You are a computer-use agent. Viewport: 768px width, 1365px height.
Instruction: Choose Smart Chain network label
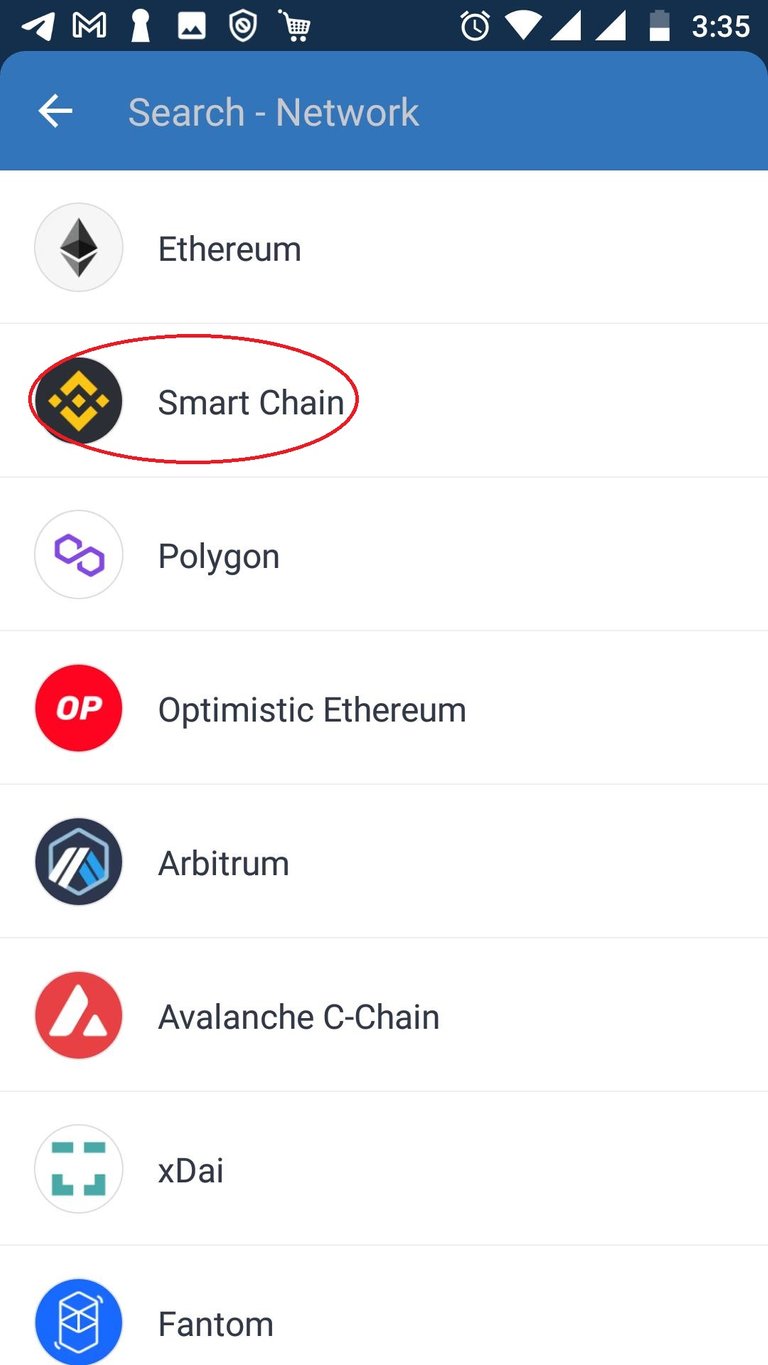point(251,402)
